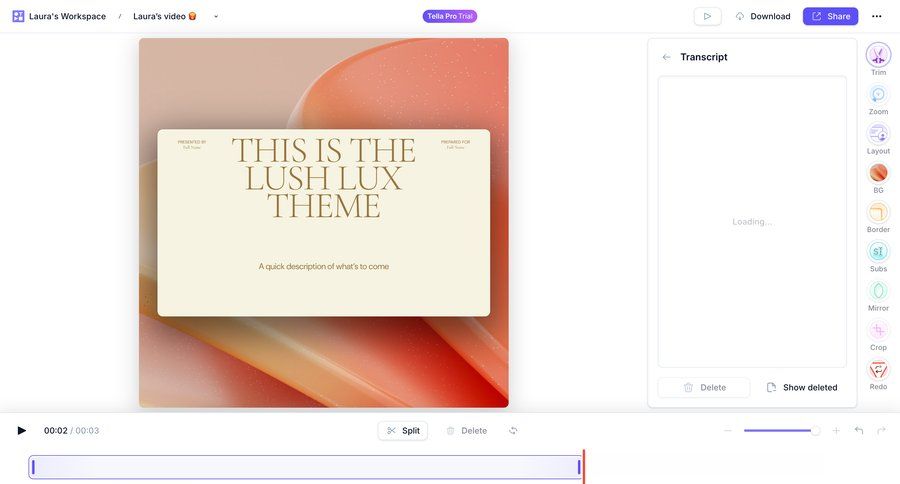Undo the last action
The height and width of the screenshot is (484, 900).
pyautogui.click(x=859, y=431)
